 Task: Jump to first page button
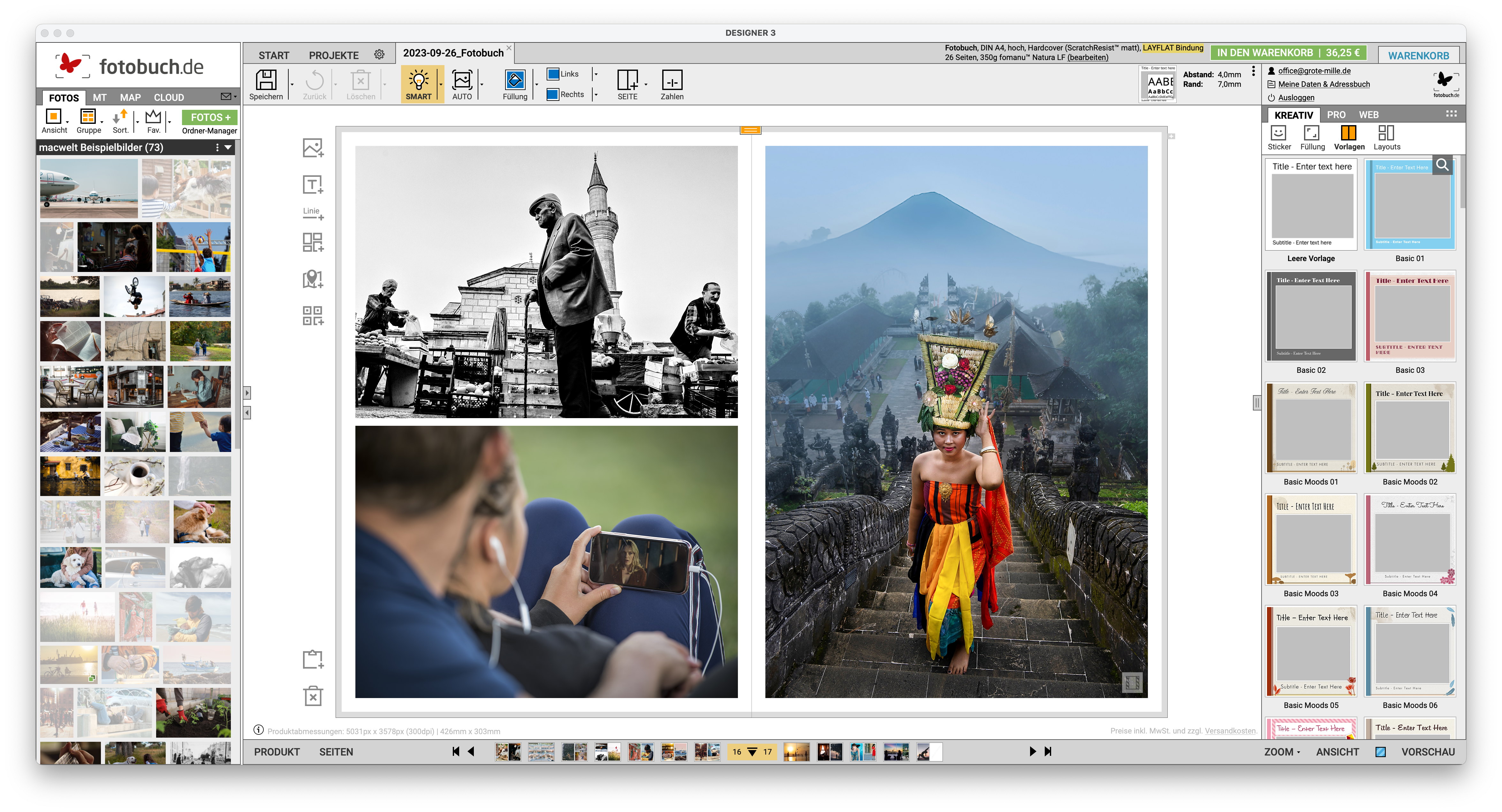pos(456,752)
